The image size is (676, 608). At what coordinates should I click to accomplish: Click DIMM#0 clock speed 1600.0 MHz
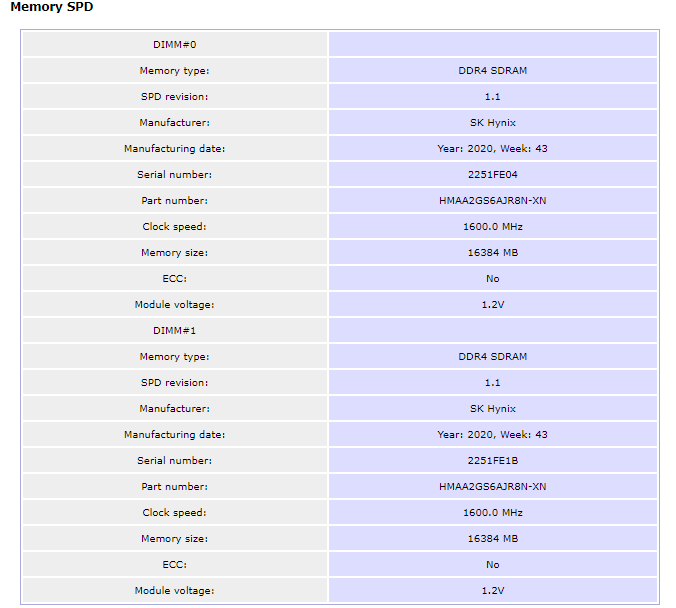tap(493, 227)
